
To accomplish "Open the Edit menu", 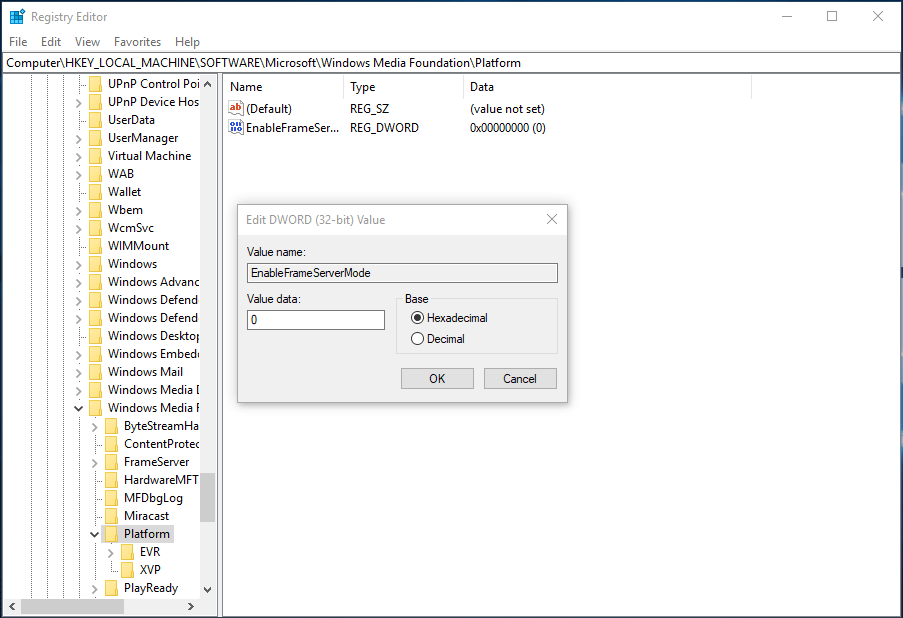I will [x=51, y=42].
